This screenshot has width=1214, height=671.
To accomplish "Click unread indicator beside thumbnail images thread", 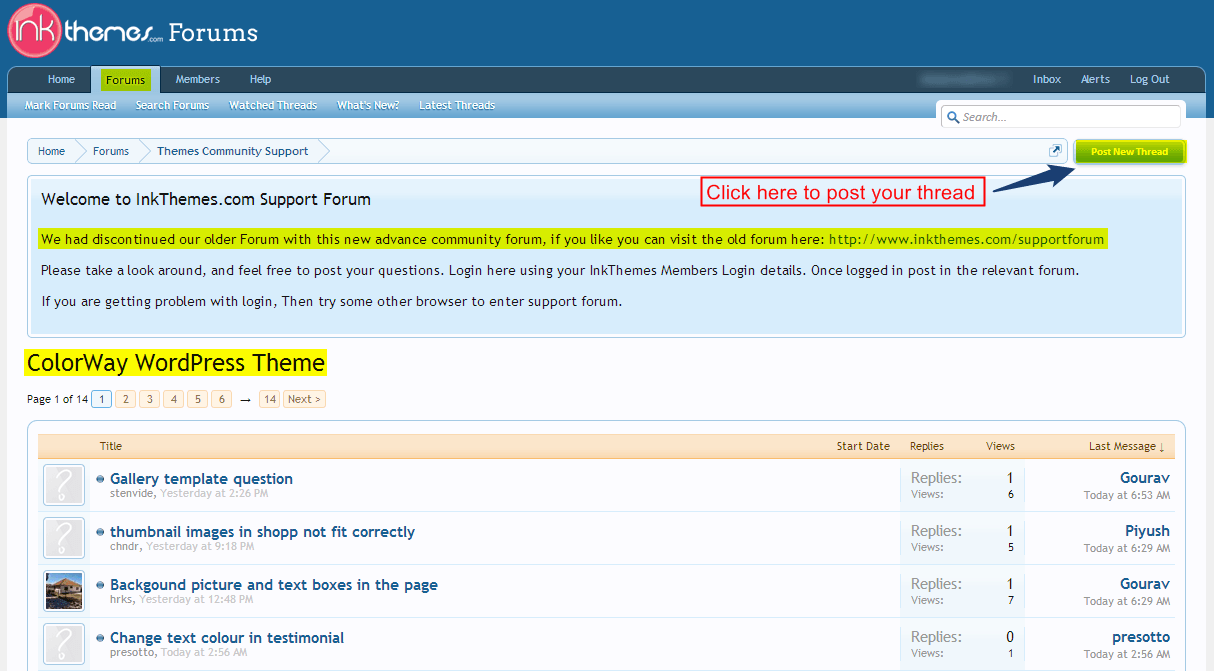I will point(100,532).
